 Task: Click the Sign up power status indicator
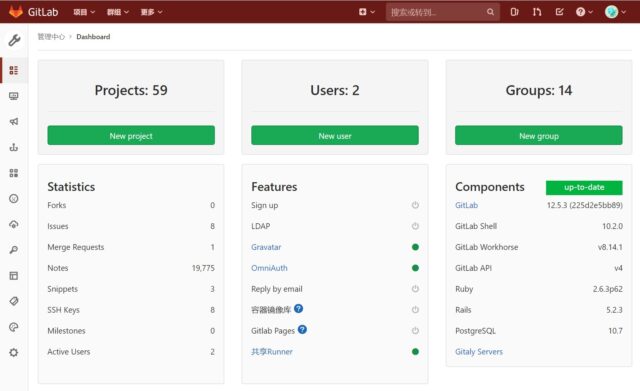pos(415,205)
